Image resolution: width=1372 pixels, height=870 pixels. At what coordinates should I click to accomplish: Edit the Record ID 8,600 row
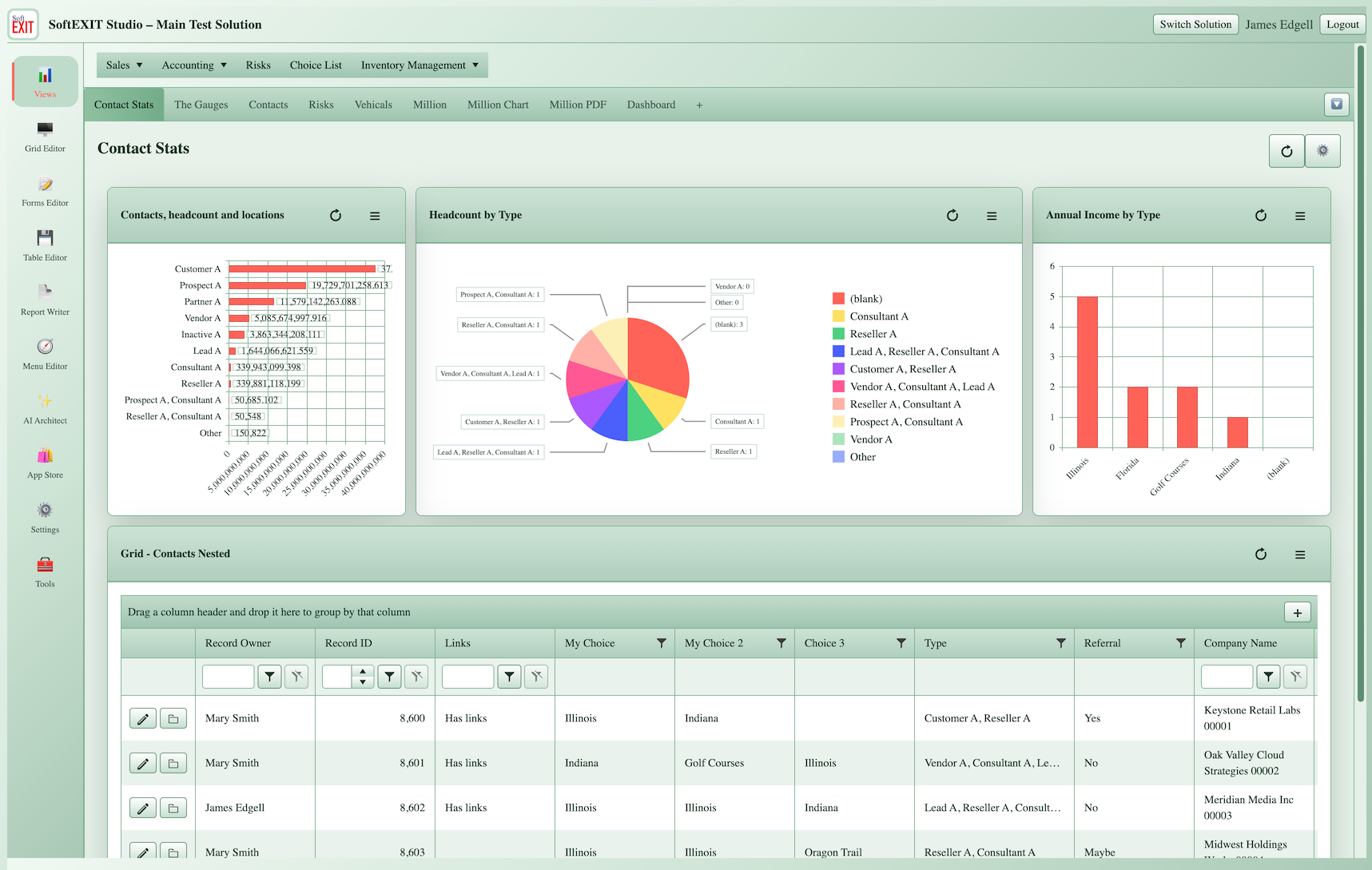143,719
